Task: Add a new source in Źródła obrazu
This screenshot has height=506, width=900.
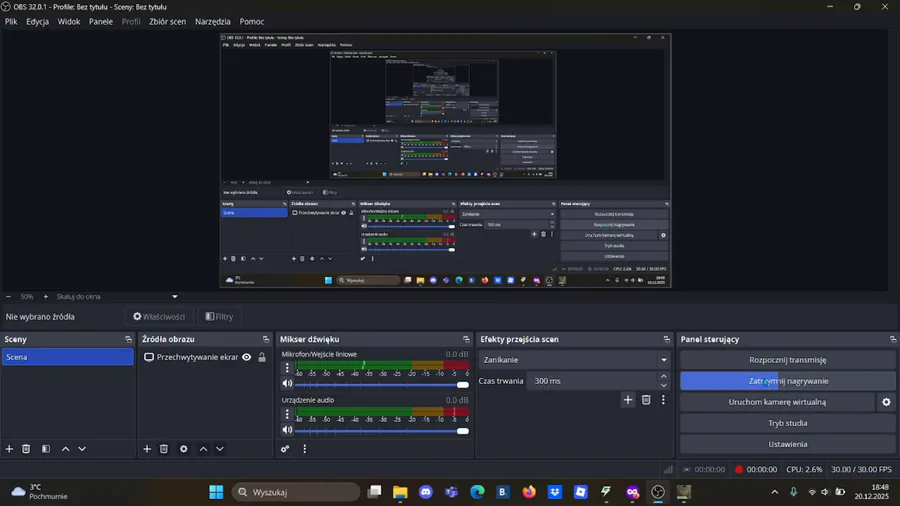Action: pos(147,449)
